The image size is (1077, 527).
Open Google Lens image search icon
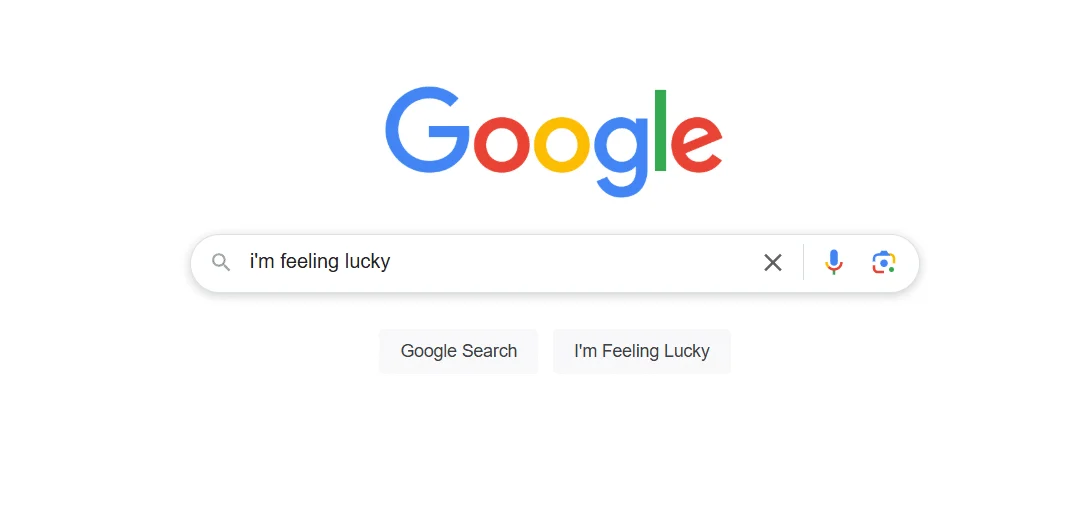point(884,262)
